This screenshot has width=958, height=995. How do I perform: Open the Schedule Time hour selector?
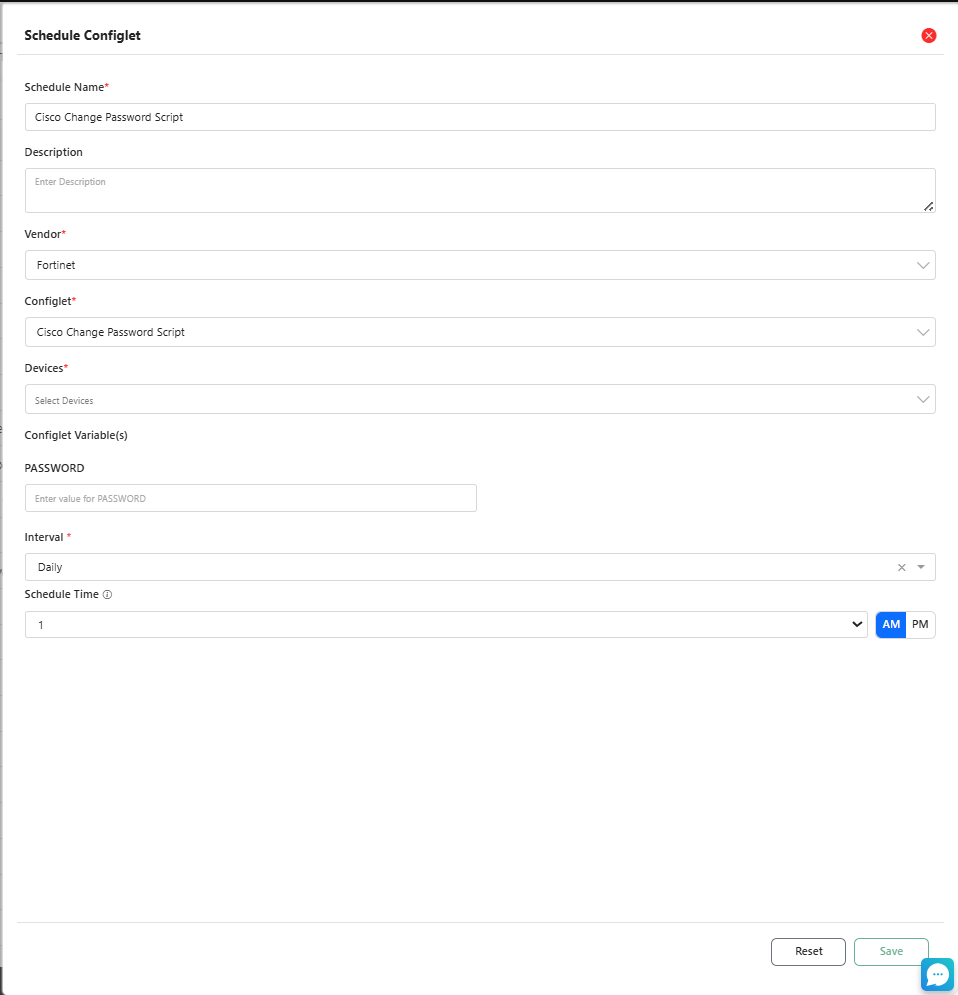(x=445, y=625)
